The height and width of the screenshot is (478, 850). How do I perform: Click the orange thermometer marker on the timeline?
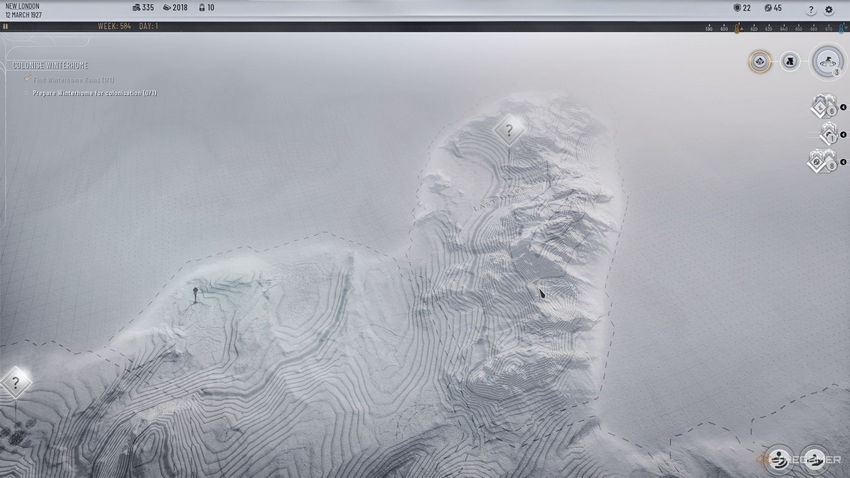click(737, 28)
